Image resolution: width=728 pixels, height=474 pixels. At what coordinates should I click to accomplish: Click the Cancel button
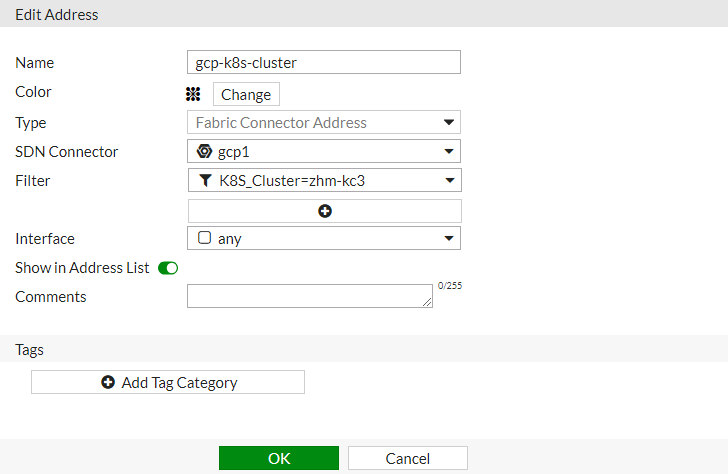(x=408, y=458)
